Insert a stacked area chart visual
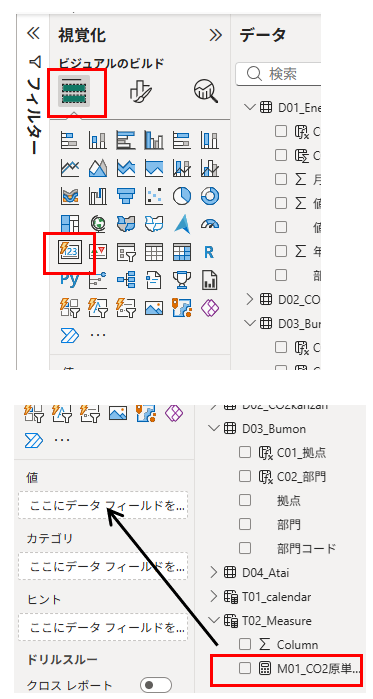 126,168
